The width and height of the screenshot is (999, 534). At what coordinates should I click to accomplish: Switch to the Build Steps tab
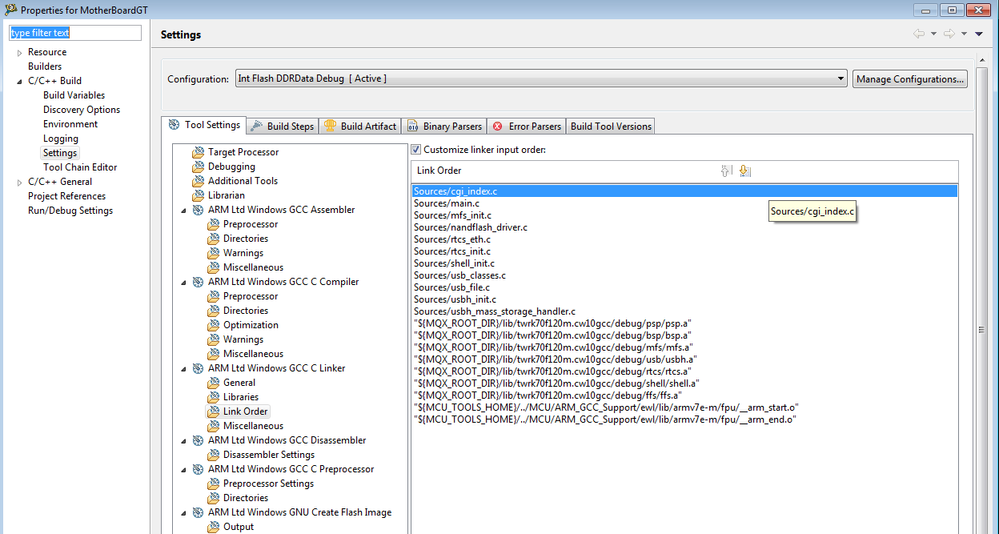[x=282, y=126]
